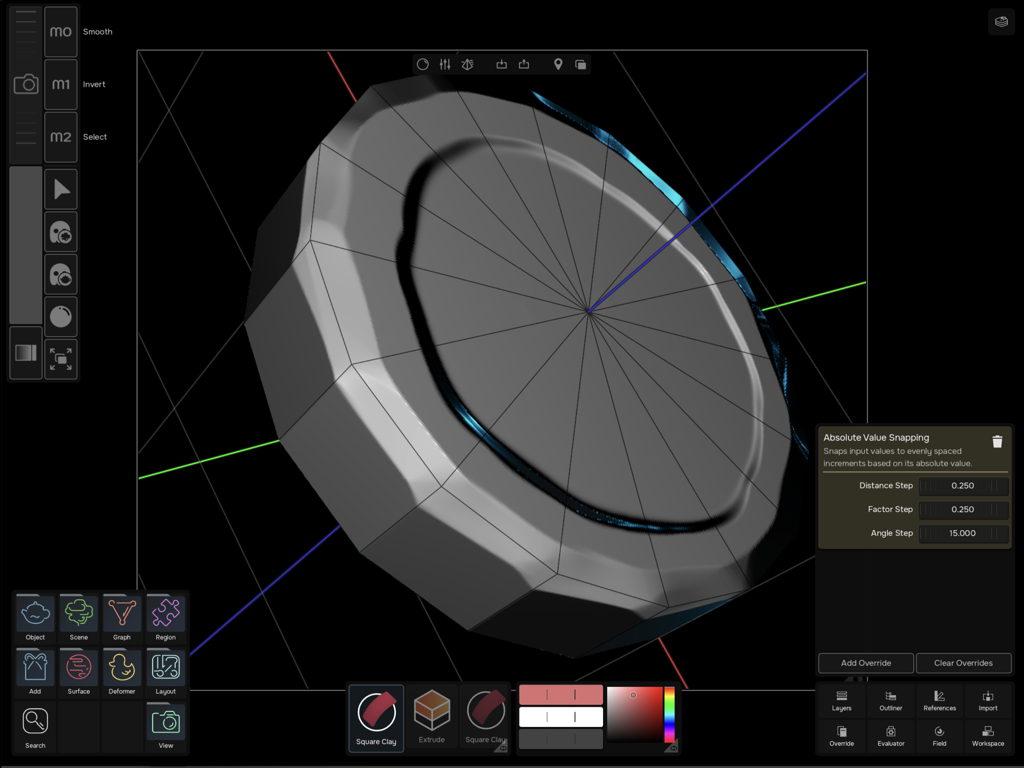Click the Add Override button
Viewport: 1024px width, 768px height.
(x=865, y=663)
